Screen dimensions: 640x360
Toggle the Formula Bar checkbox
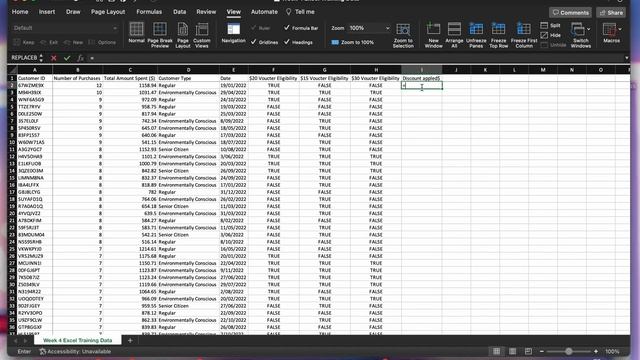pyautogui.click(x=301, y=28)
